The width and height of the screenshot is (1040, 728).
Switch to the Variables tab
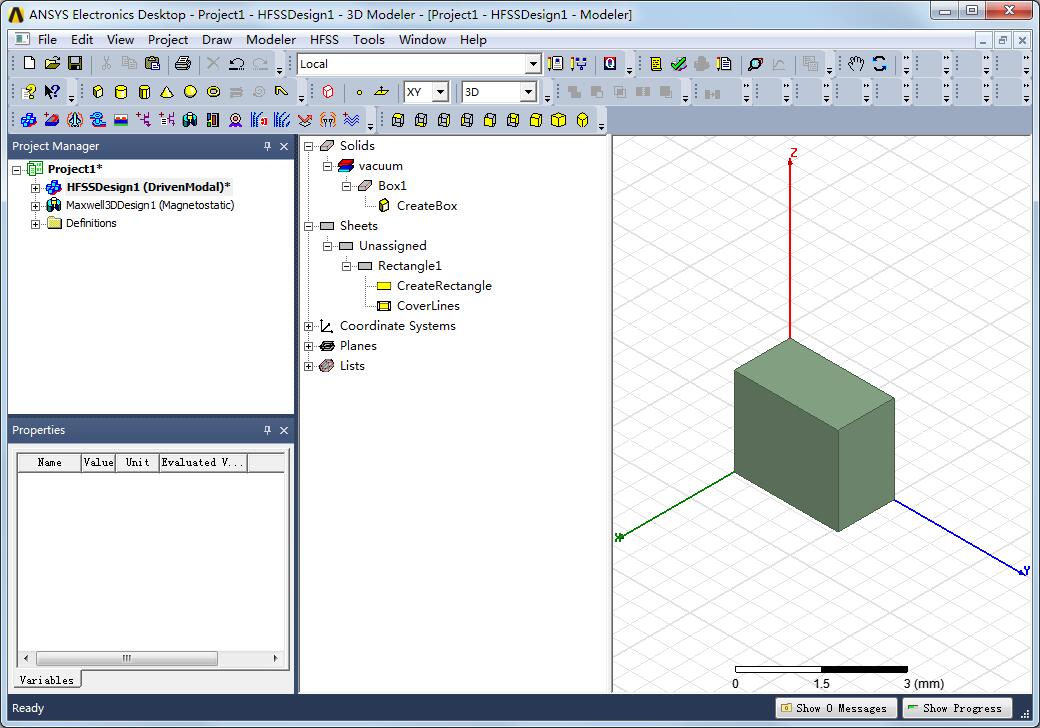coord(46,680)
